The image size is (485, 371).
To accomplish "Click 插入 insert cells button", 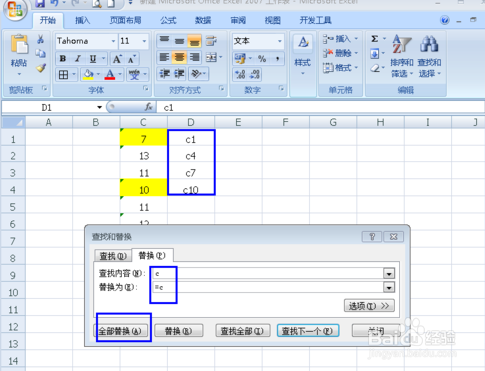I will (x=340, y=39).
